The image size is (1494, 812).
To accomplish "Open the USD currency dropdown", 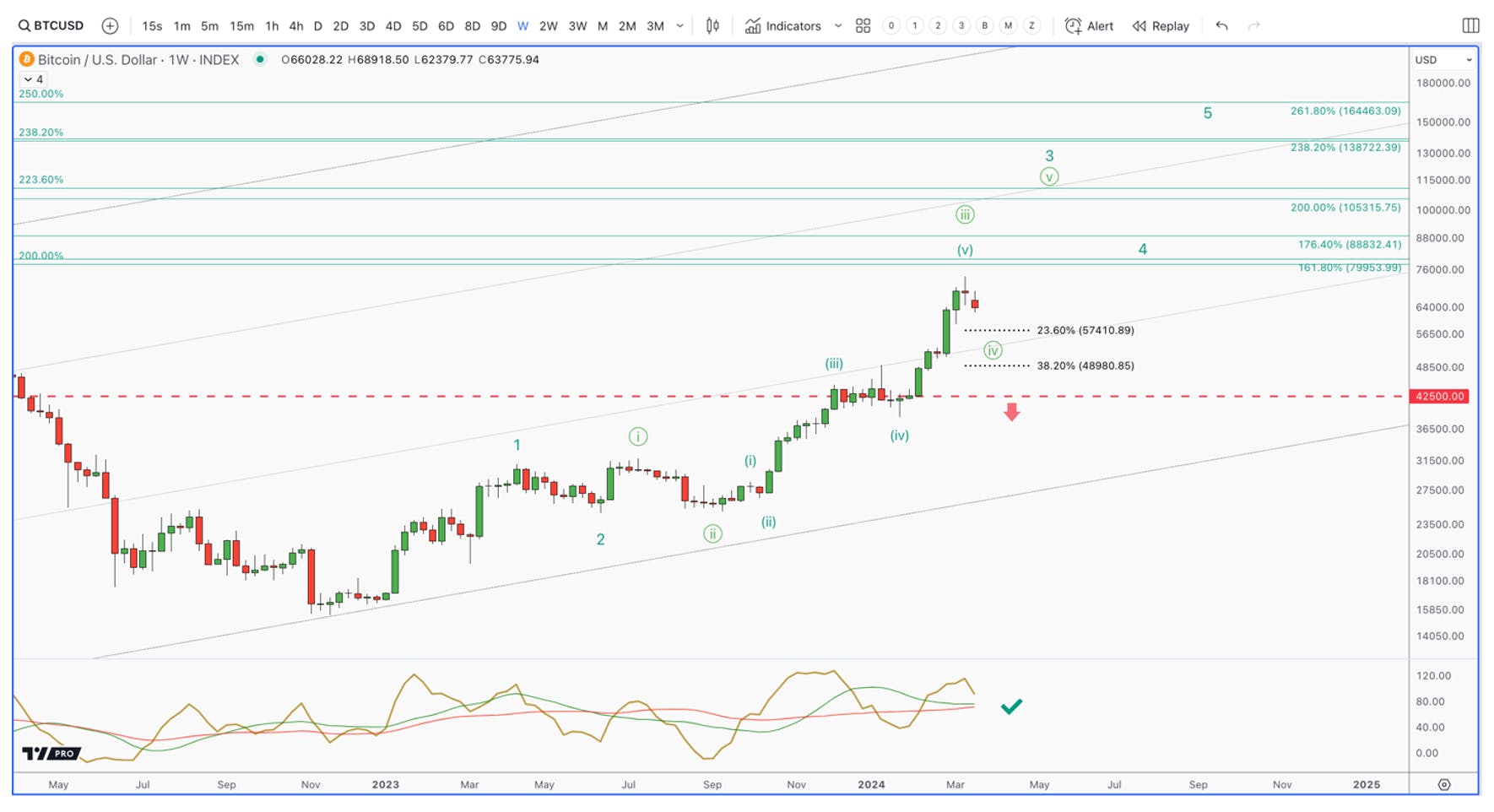I will point(1443,60).
